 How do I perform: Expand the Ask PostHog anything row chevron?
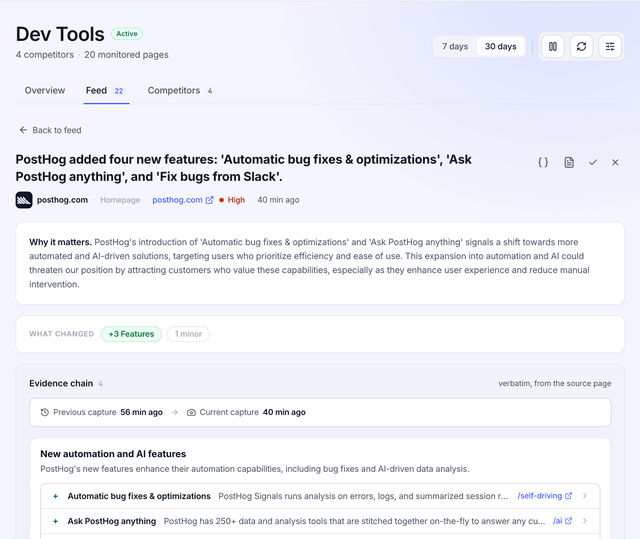tap(584, 521)
